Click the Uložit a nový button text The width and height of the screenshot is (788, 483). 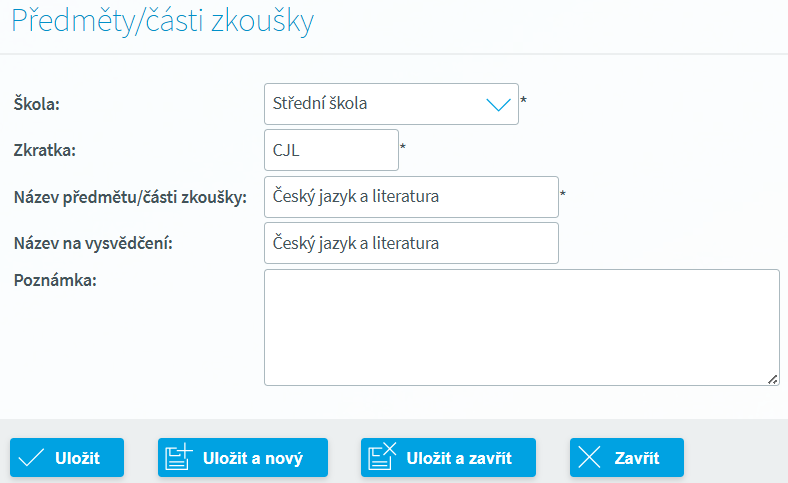pyautogui.click(x=253, y=458)
